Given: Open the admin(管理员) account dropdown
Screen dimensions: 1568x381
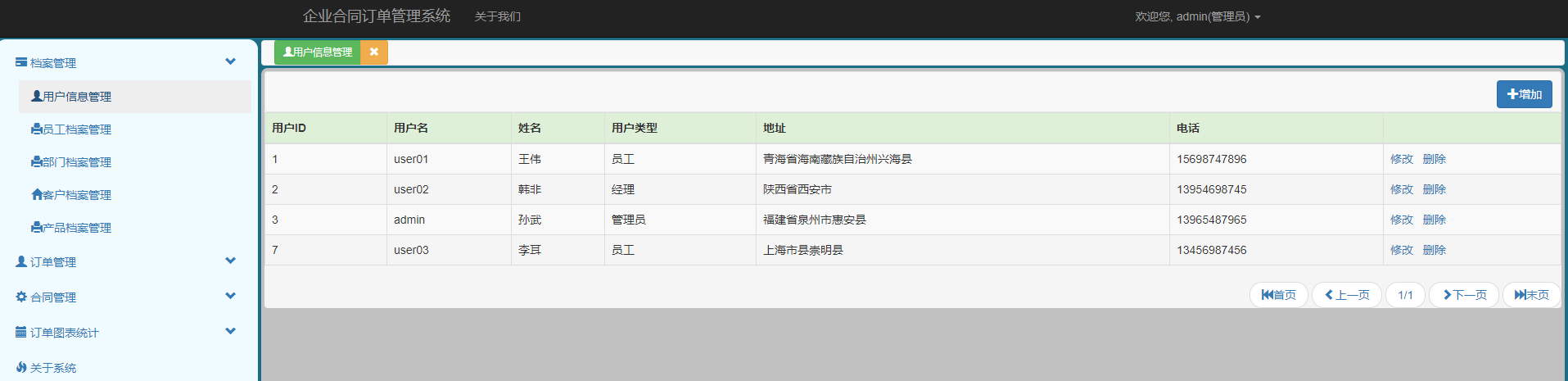Looking at the screenshot, I should click(x=1197, y=16).
